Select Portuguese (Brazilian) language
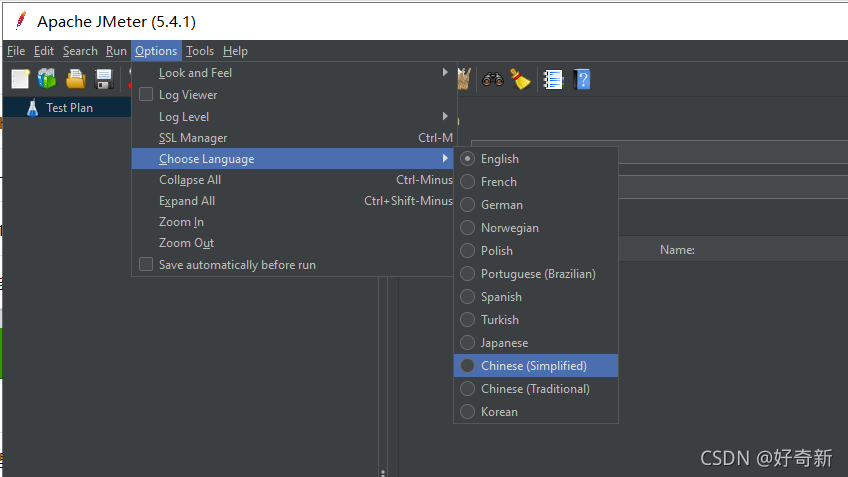848x477 pixels. (535, 274)
